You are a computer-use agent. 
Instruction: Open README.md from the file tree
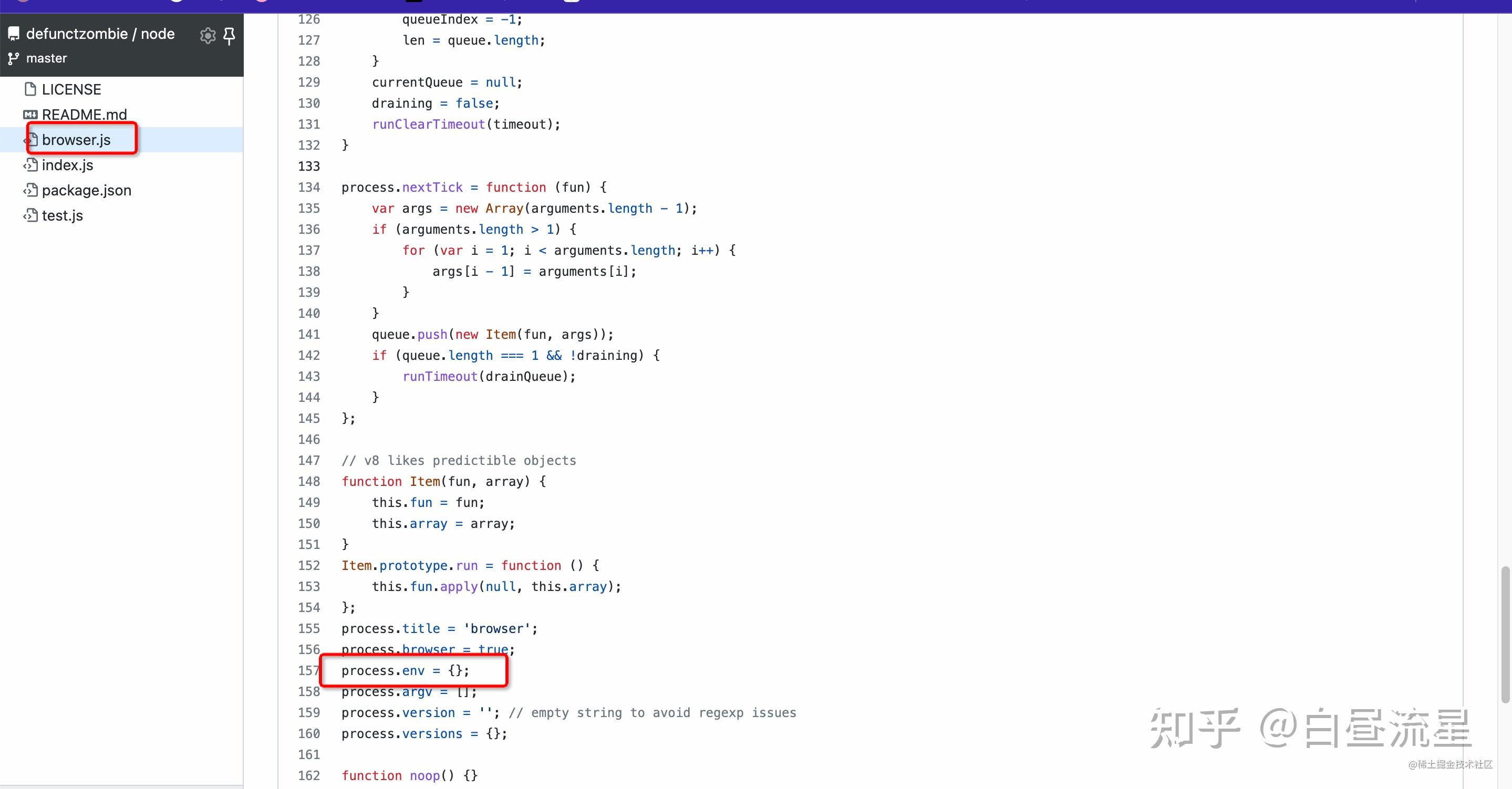click(x=84, y=115)
